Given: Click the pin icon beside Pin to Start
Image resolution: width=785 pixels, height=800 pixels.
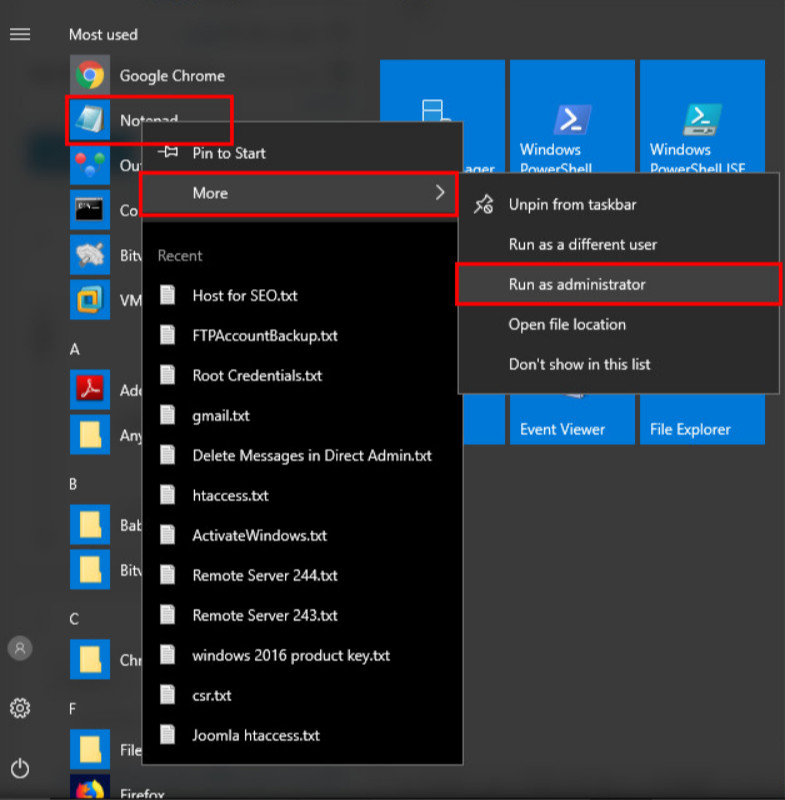Looking at the screenshot, I should (x=168, y=152).
